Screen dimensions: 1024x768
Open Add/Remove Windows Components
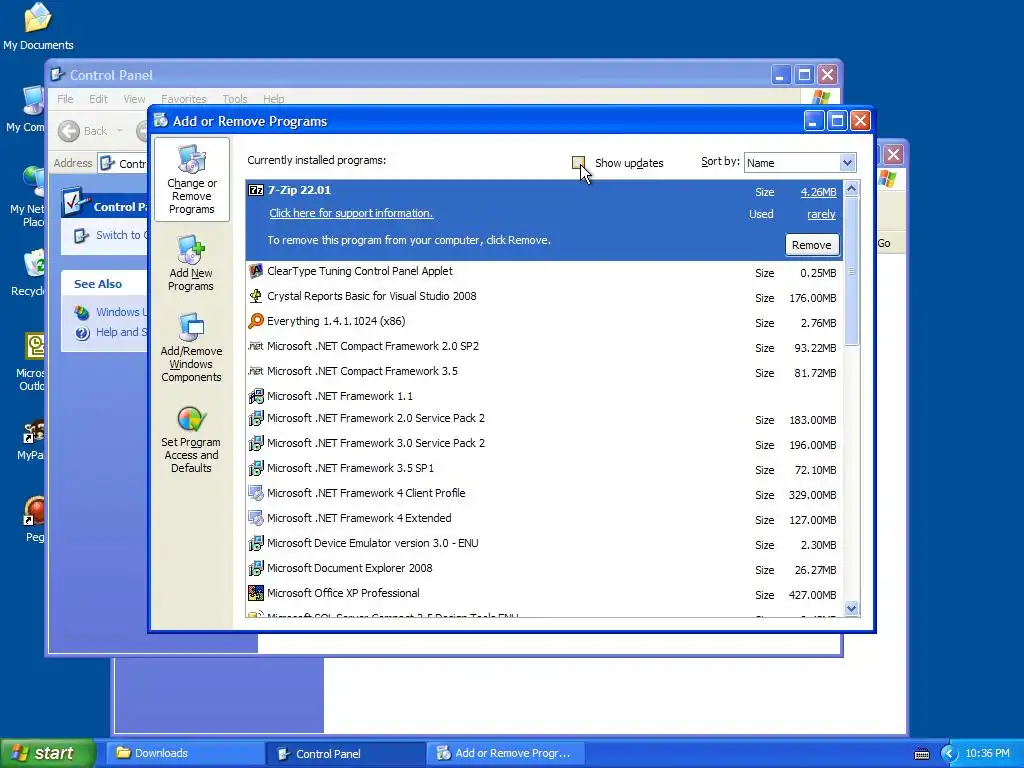click(x=191, y=347)
